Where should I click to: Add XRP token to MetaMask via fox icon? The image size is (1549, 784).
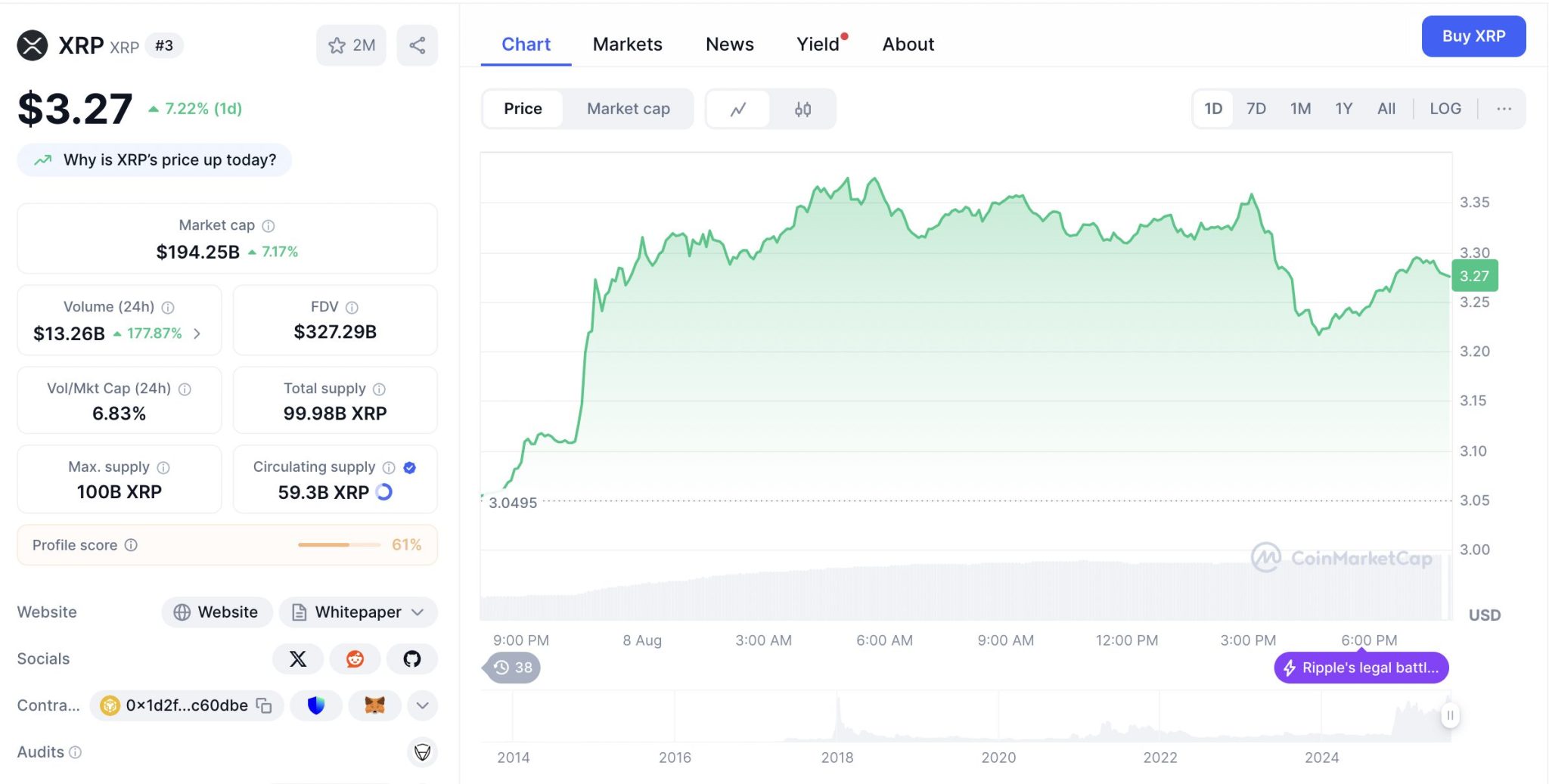pyautogui.click(x=374, y=705)
